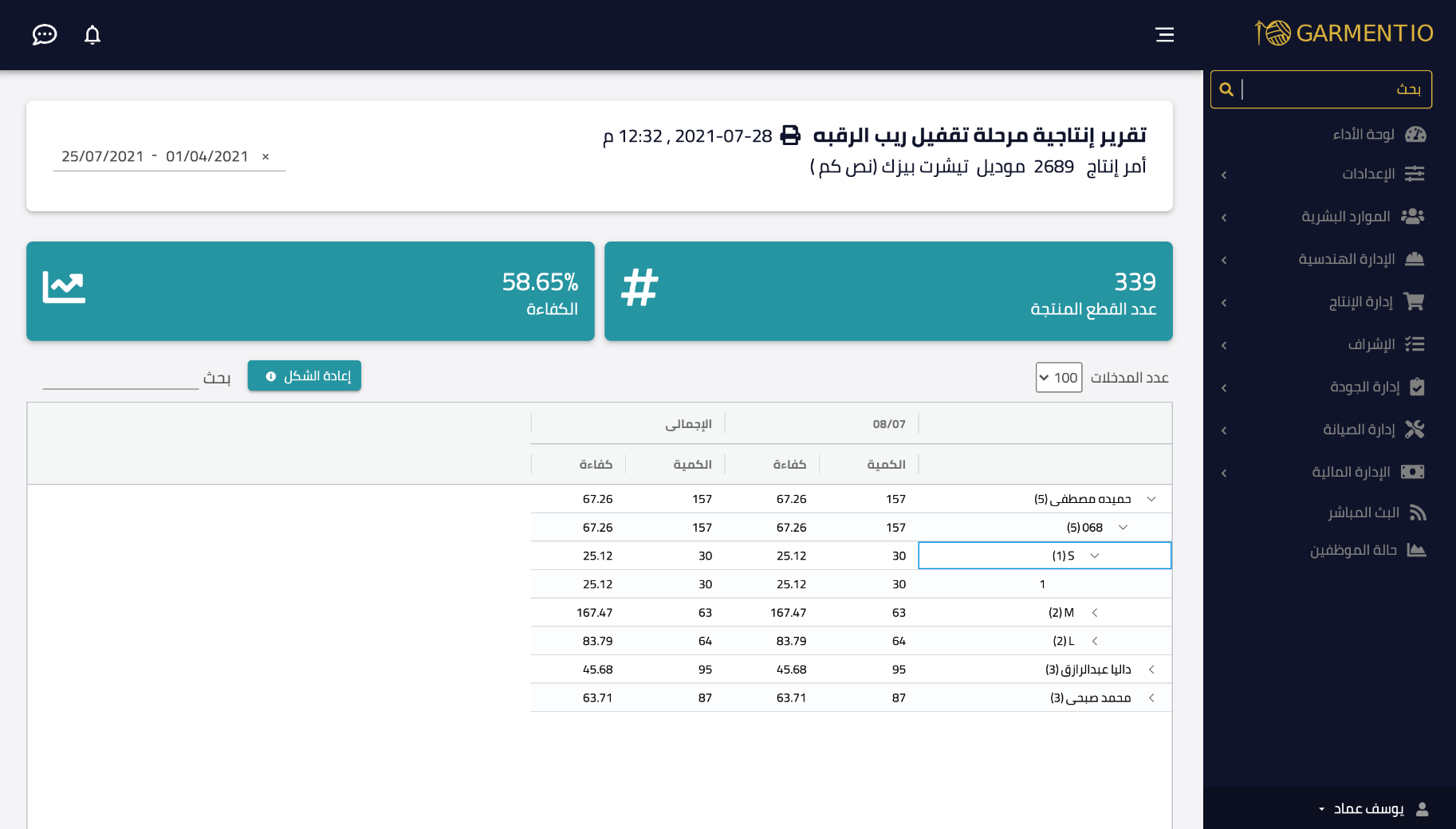Click the table search field next to بحث
The image size is (1456, 829).
click(x=120, y=378)
